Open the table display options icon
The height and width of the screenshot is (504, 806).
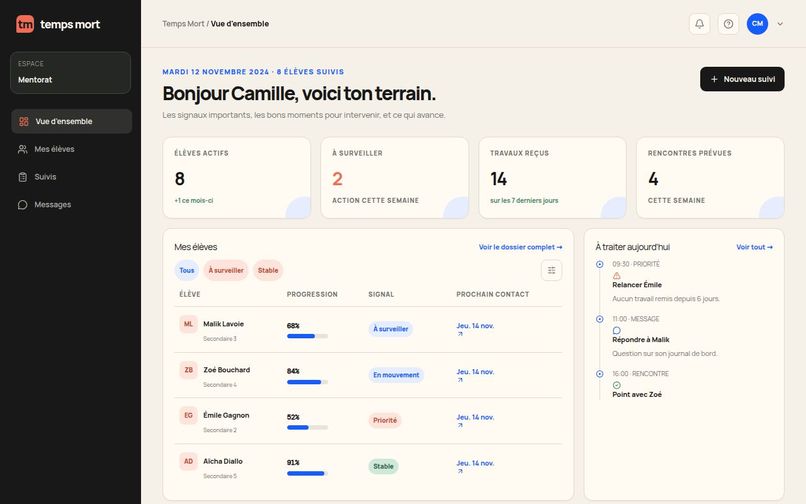click(x=551, y=271)
